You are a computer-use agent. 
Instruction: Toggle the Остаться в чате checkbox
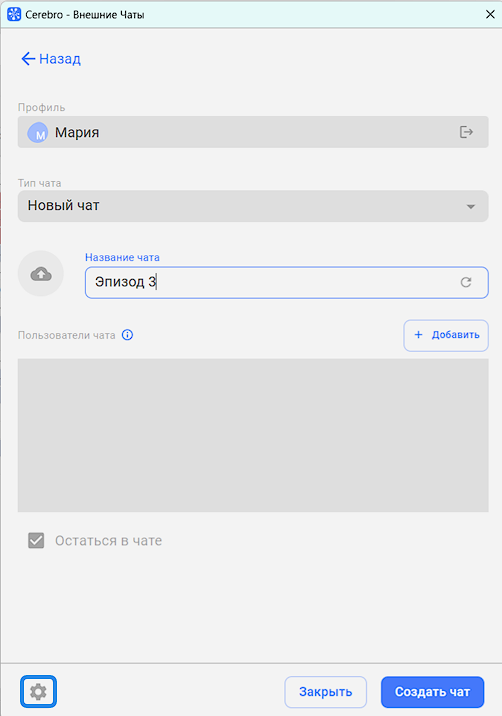[x=36, y=540]
